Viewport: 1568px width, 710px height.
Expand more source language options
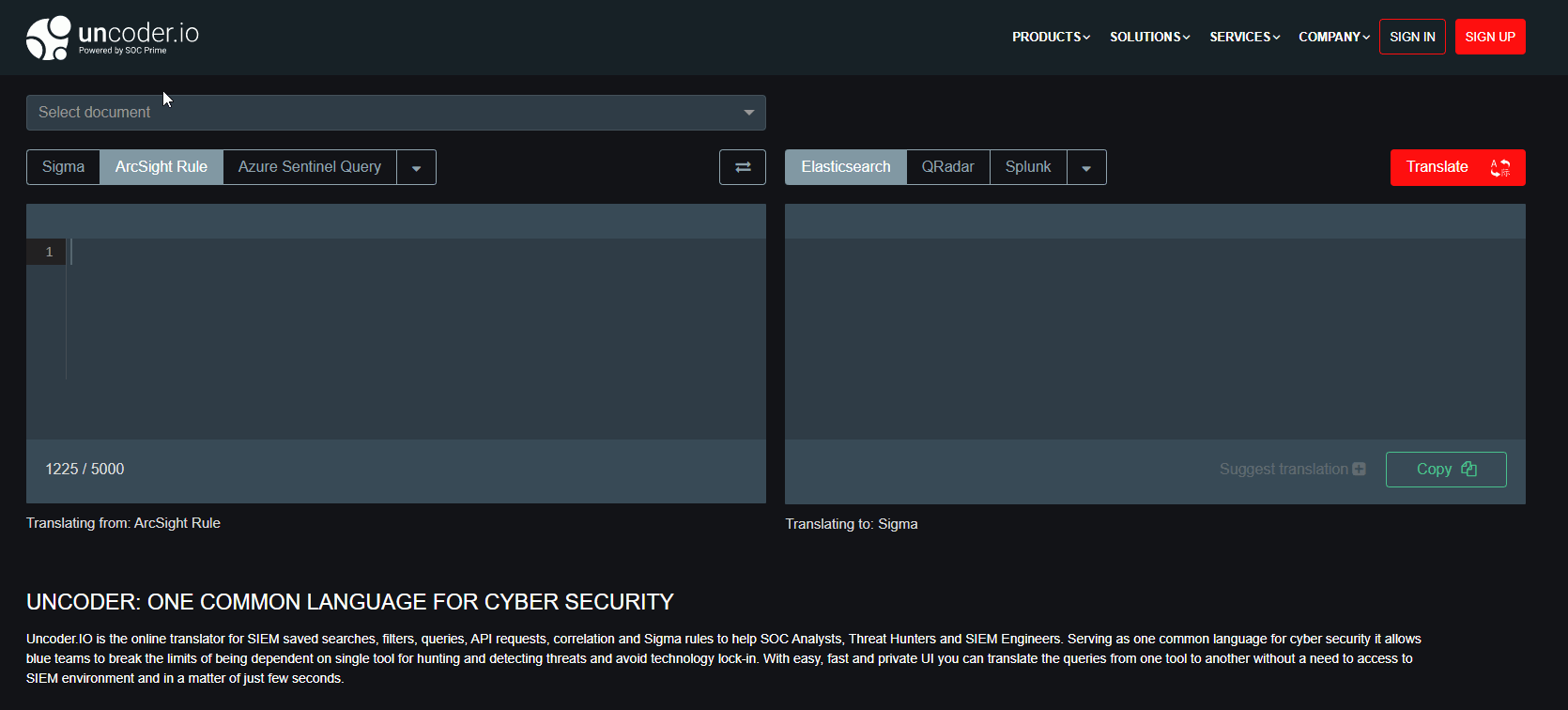tap(416, 167)
